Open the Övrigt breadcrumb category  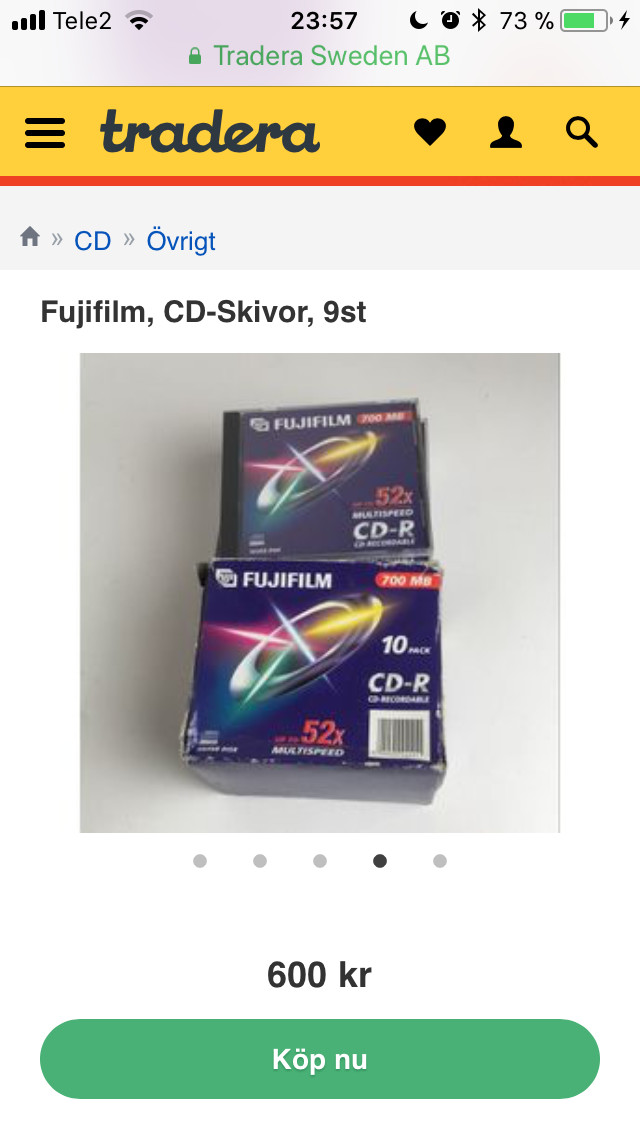click(x=181, y=241)
